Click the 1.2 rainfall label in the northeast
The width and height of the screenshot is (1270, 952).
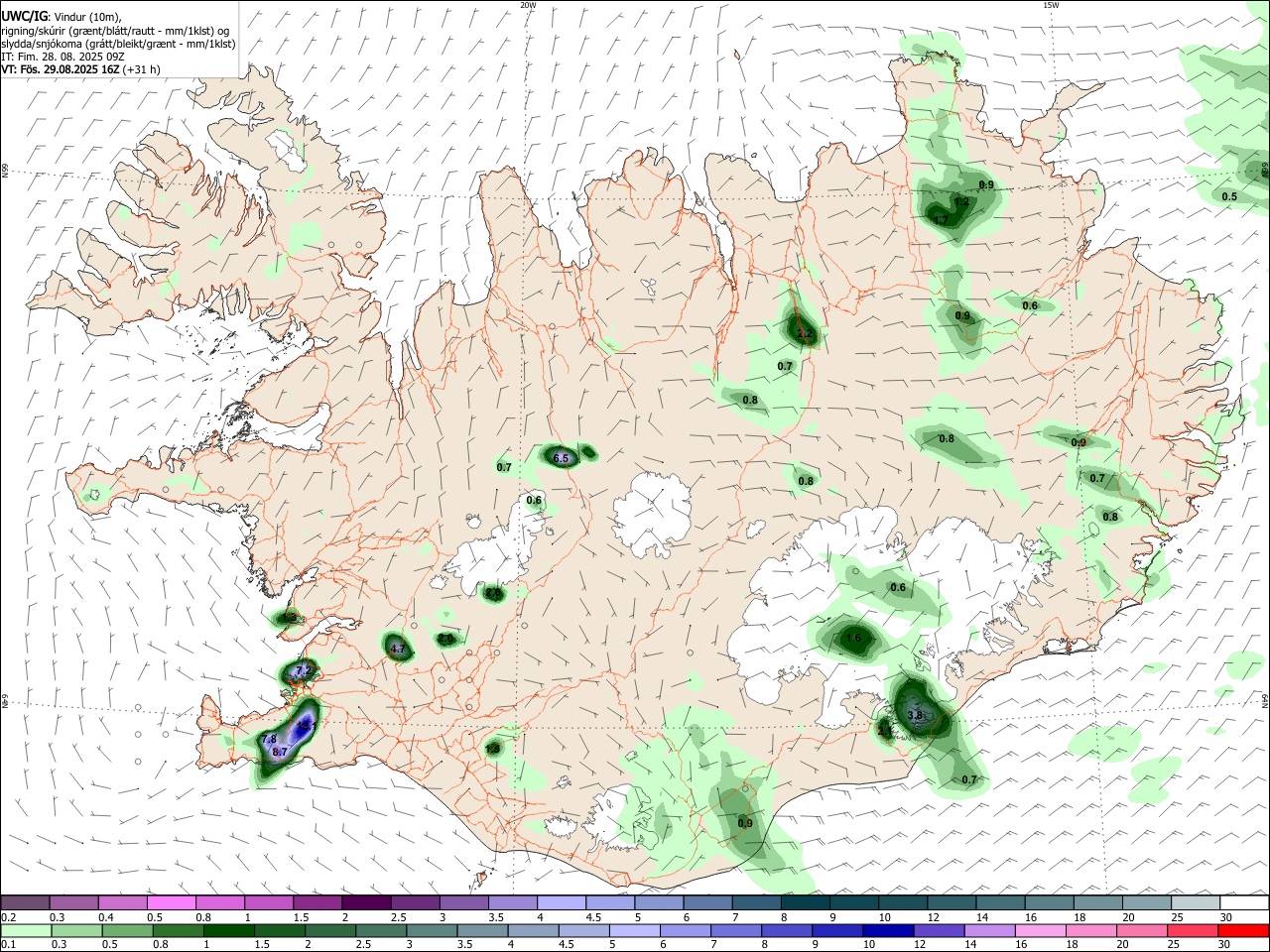960,202
